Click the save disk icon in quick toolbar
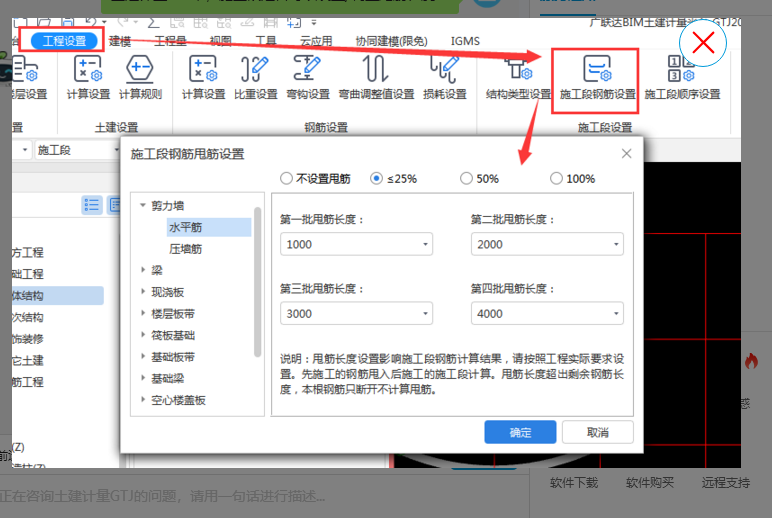 [67, 22]
